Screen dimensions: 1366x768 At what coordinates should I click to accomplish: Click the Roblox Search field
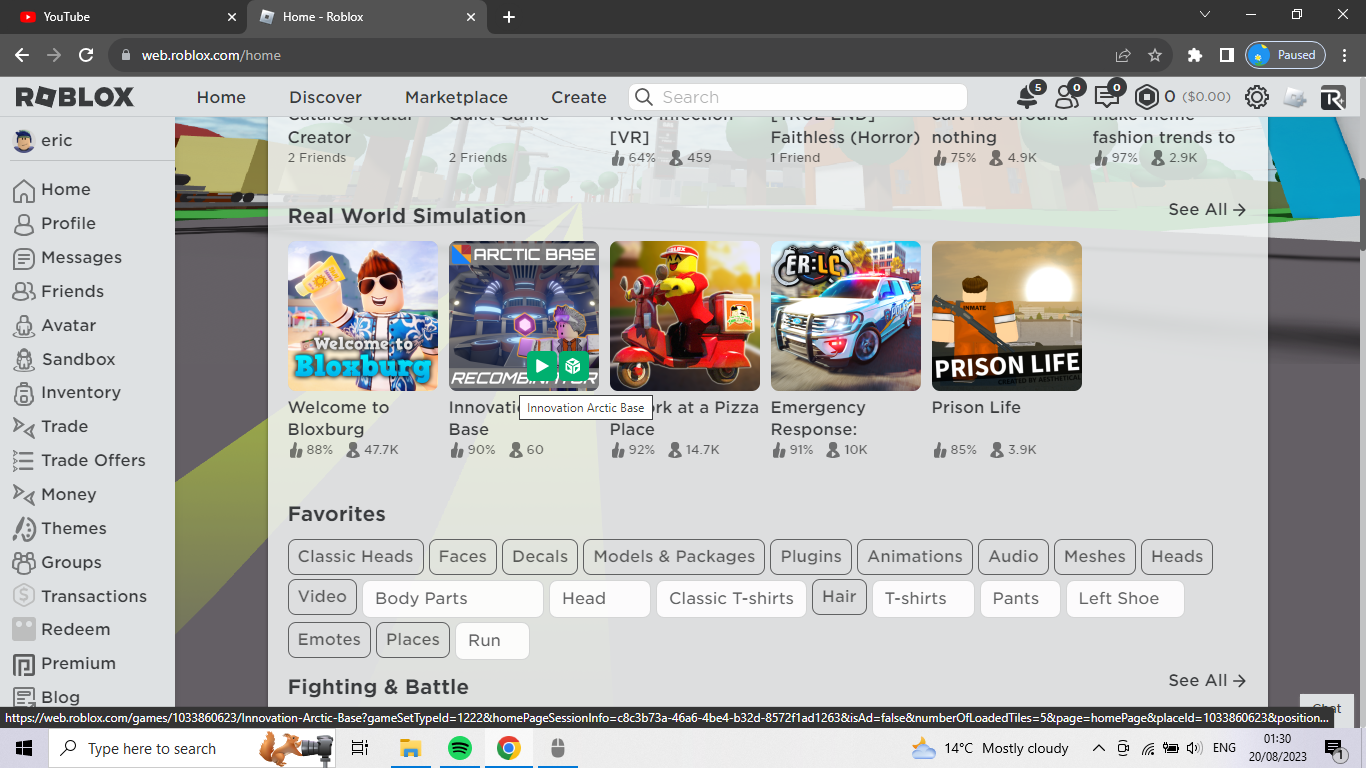(798, 97)
